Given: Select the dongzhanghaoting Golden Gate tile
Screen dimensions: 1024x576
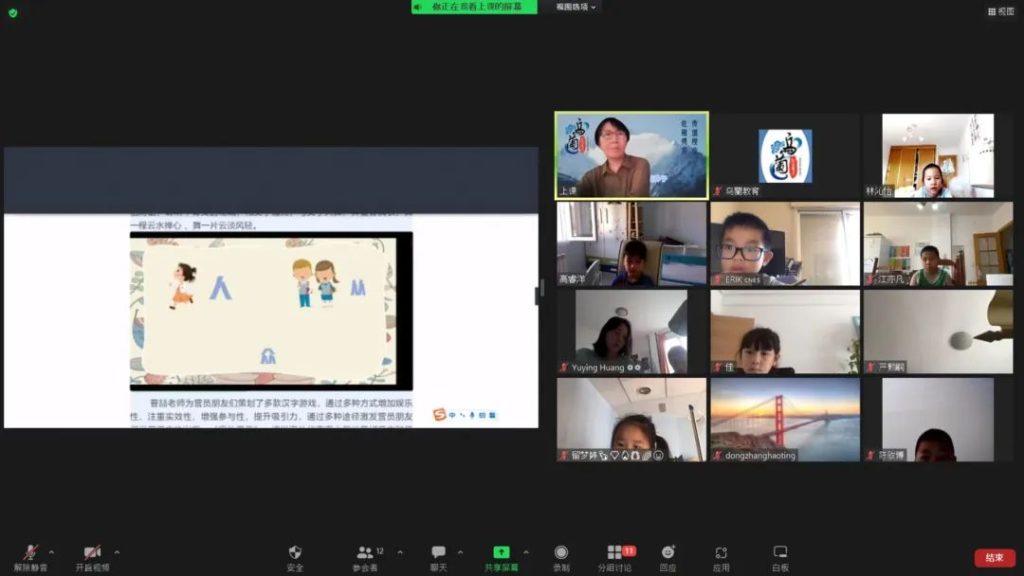Looking at the screenshot, I should [785, 420].
